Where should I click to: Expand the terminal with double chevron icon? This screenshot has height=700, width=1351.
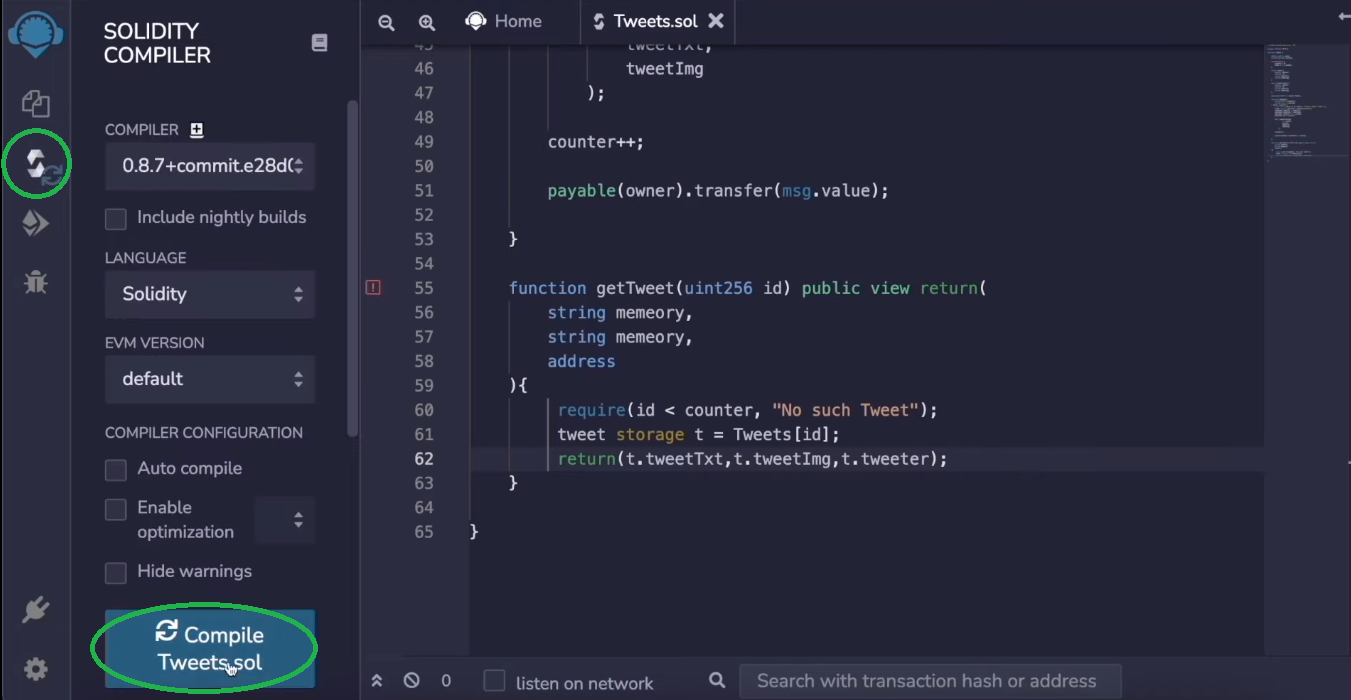[x=377, y=681]
